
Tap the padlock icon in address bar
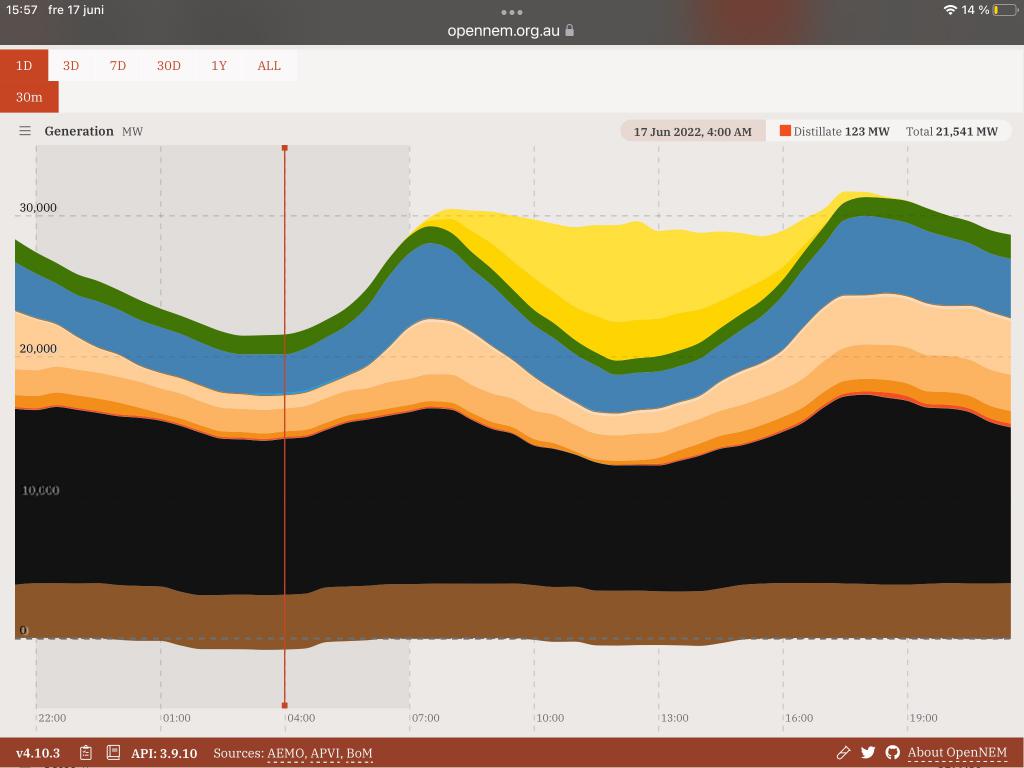[x=570, y=30]
